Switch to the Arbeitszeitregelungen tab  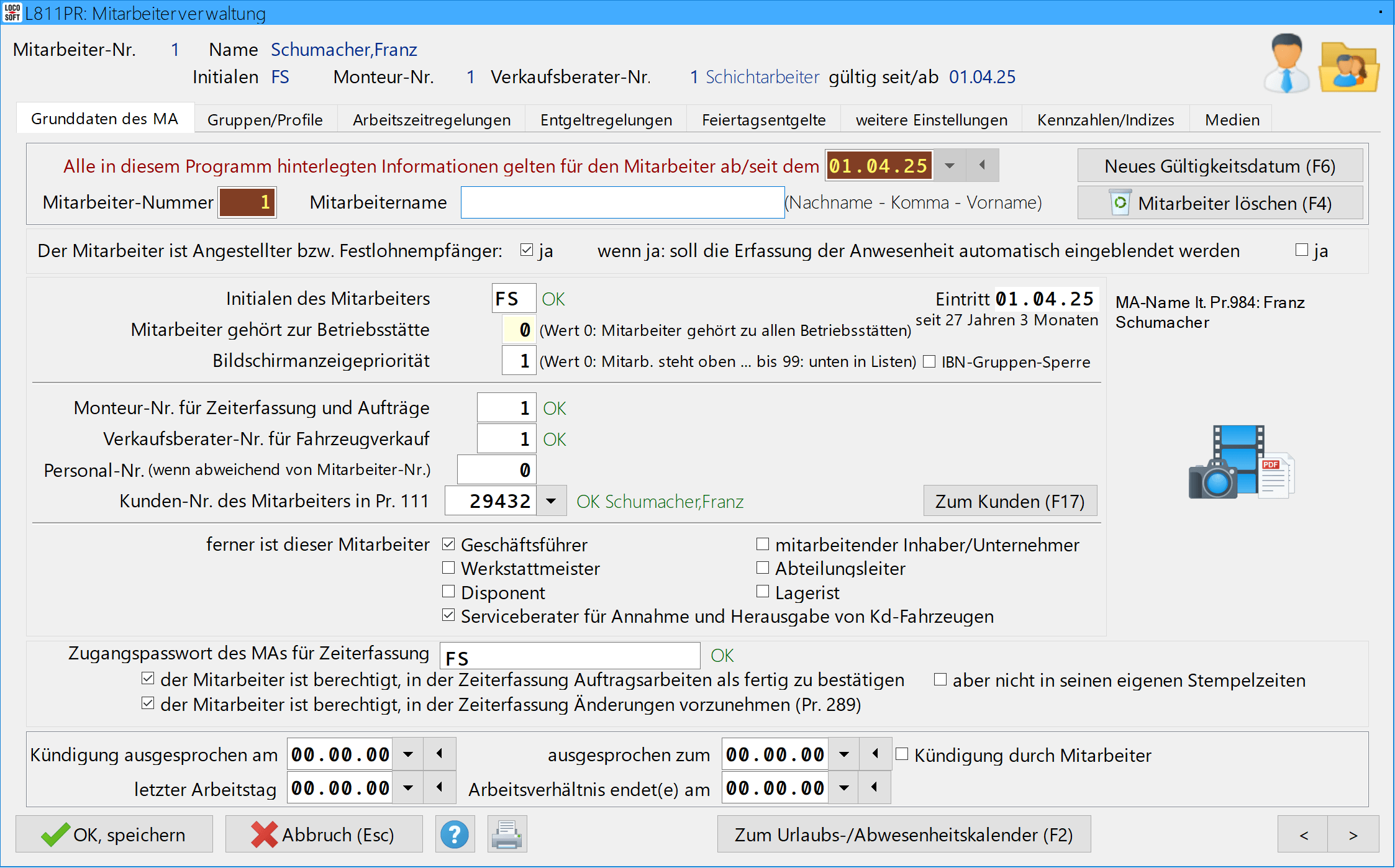click(x=431, y=119)
